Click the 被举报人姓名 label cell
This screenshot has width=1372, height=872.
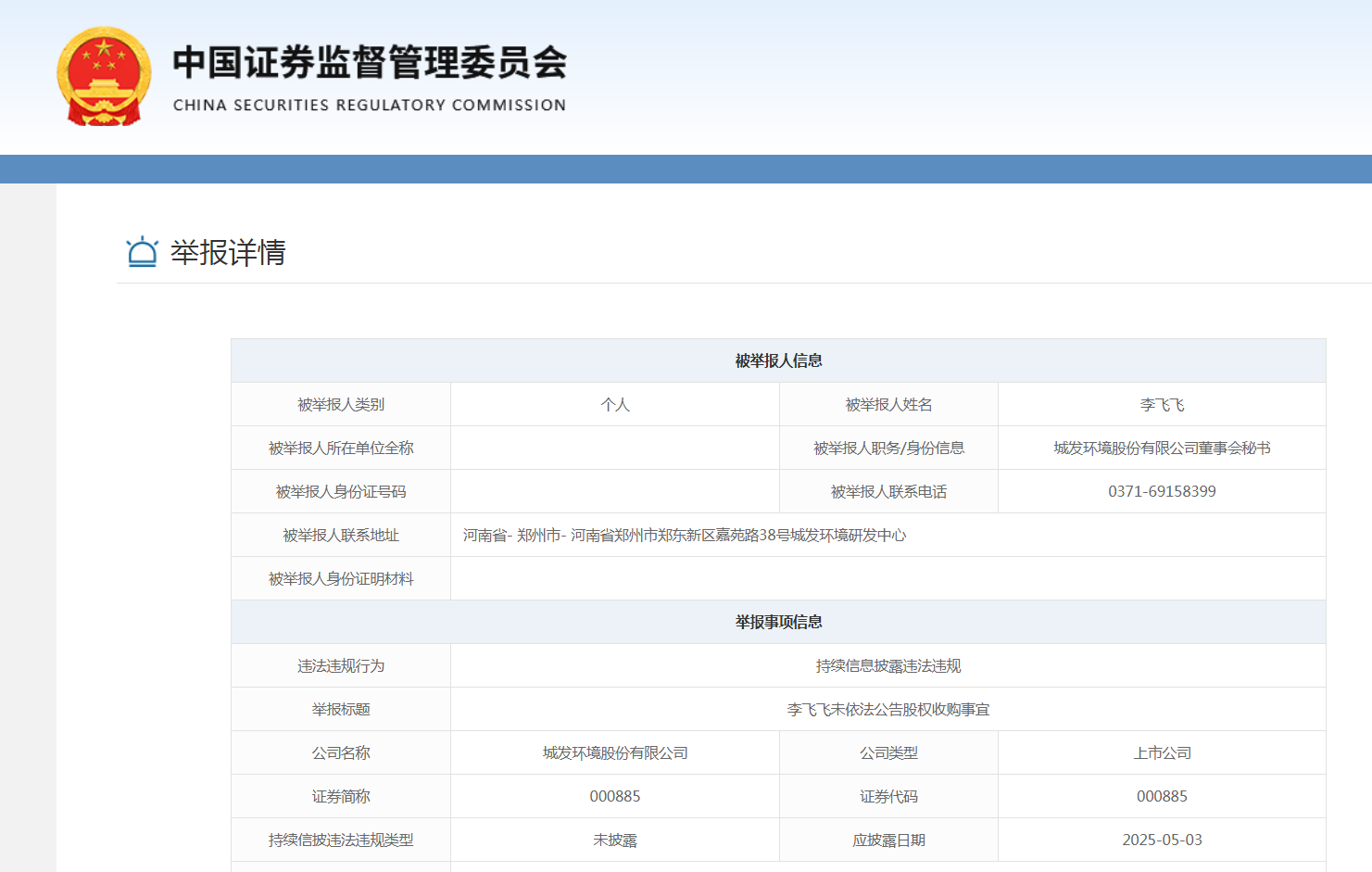click(x=888, y=404)
